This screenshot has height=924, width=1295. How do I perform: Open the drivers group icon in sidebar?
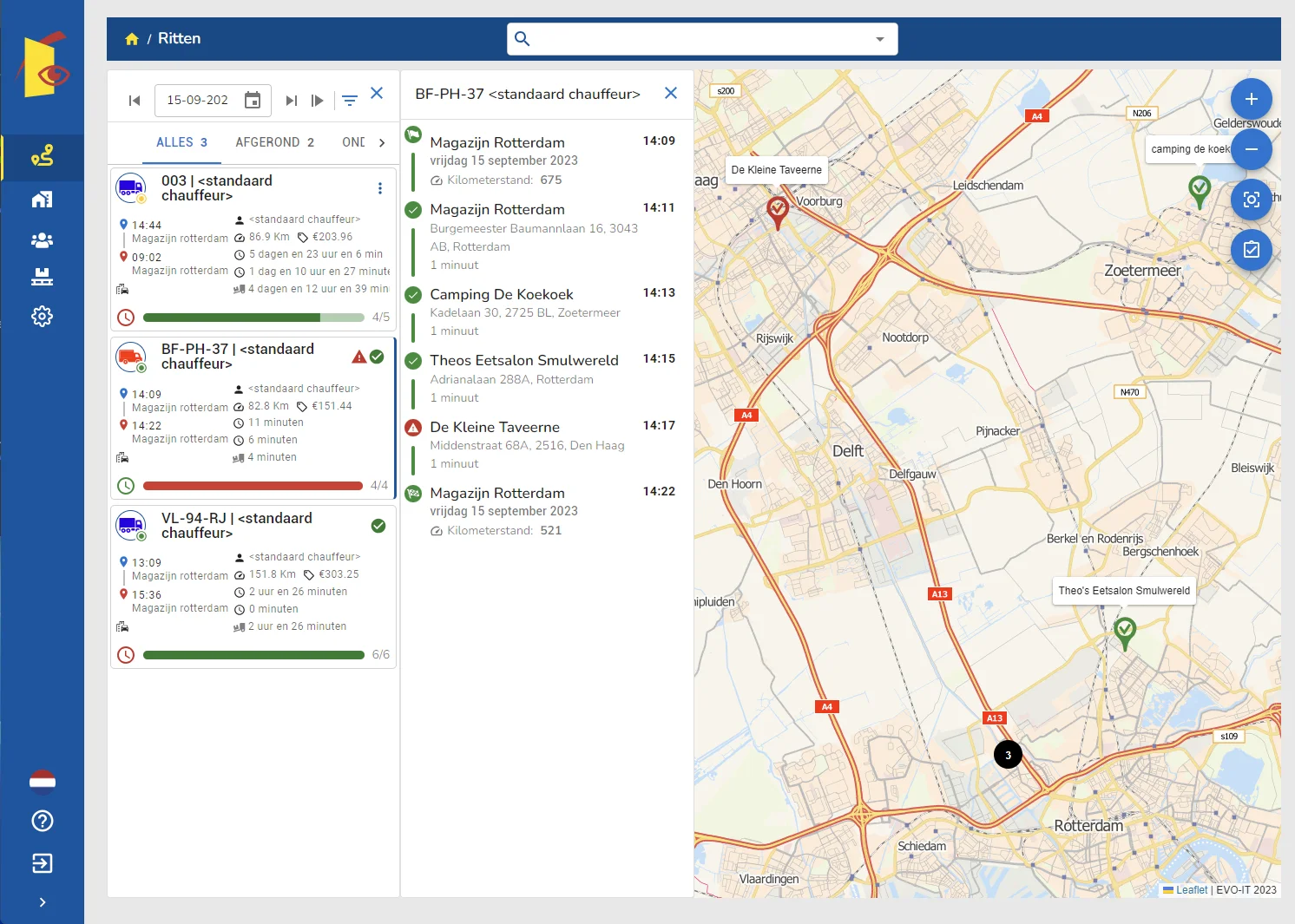(x=42, y=240)
